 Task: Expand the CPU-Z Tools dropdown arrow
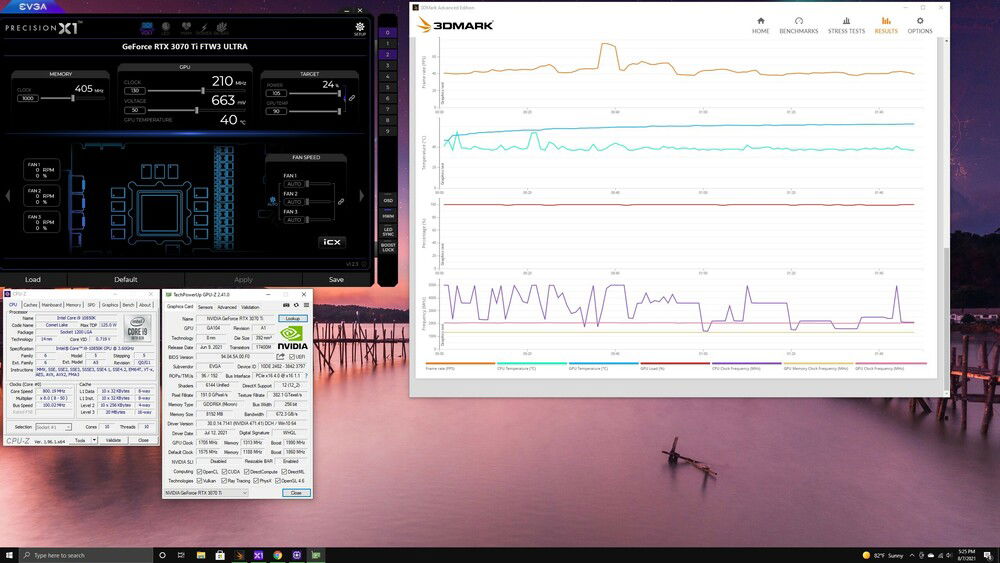[x=95, y=440]
